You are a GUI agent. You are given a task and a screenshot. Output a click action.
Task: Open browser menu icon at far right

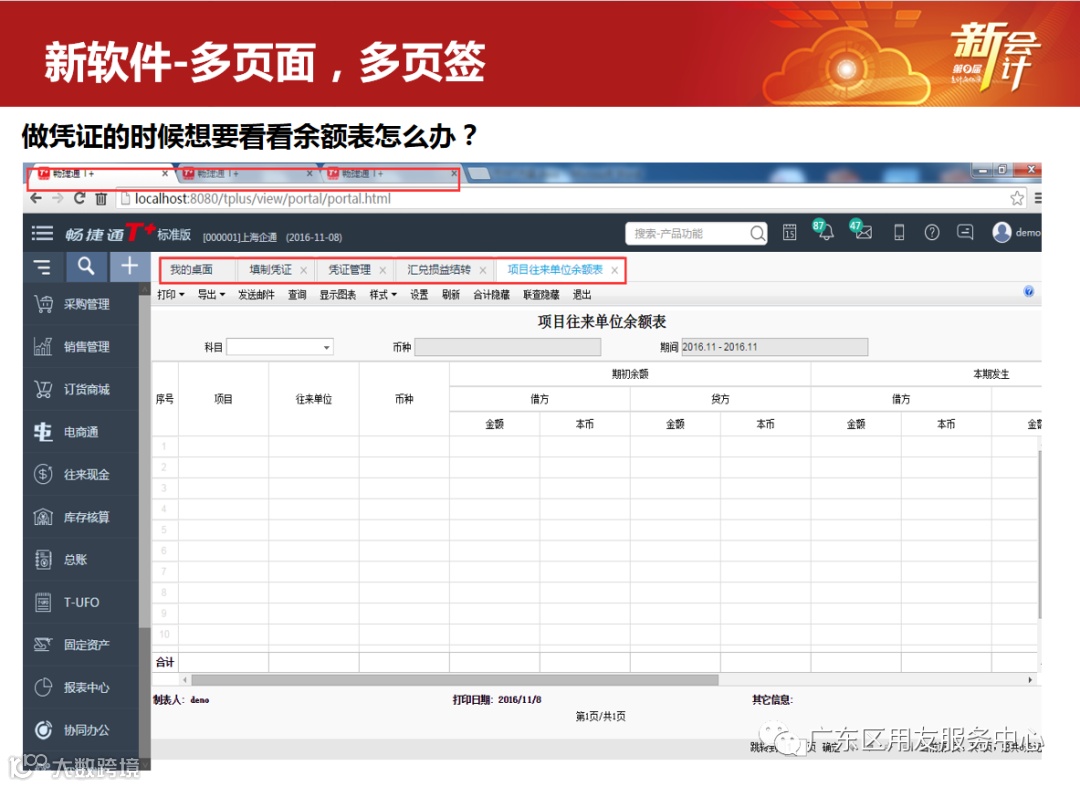[x=1037, y=198]
